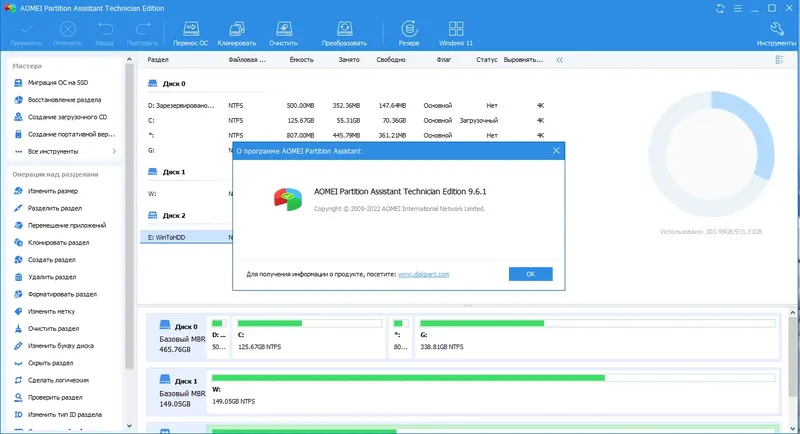Open the Windows 11 checker tool
This screenshot has height=434, width=800.
click(x=456, y=34)
